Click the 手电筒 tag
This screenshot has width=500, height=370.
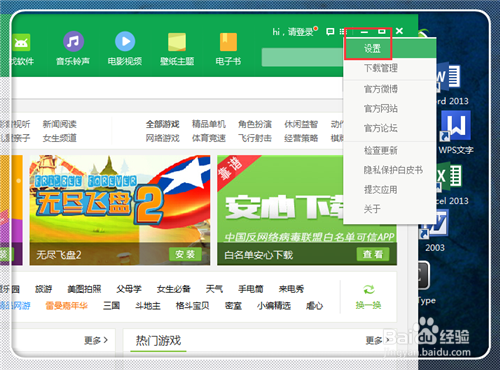pyautogui.click(x=251, y=289)
